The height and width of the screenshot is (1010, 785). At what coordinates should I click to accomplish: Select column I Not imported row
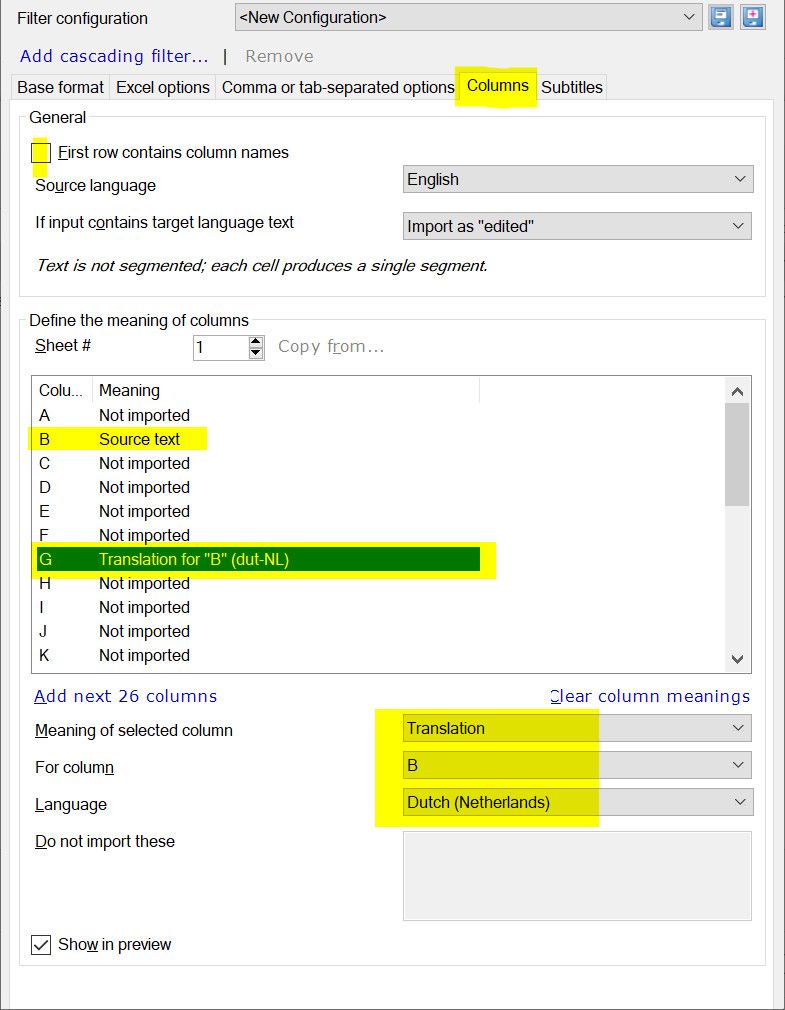pyautogui.click(x=258, y=607)
